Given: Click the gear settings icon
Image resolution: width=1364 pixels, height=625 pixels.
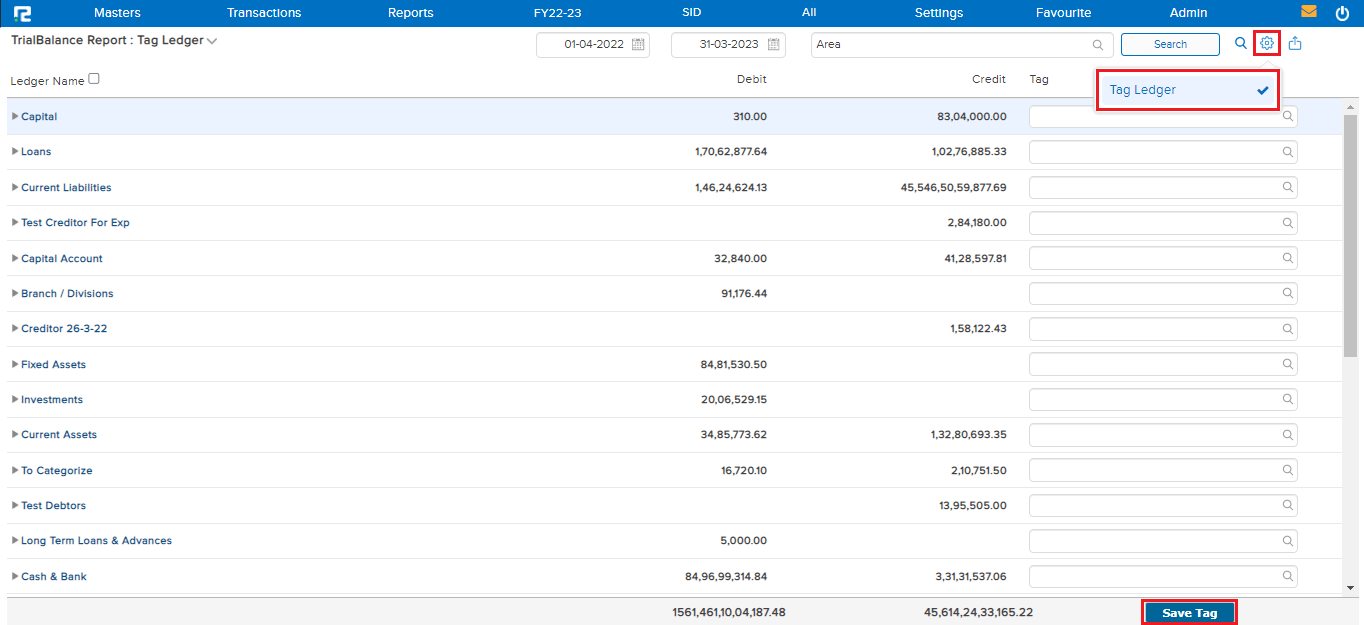Looking at the screenshot, I should 1267,44.
